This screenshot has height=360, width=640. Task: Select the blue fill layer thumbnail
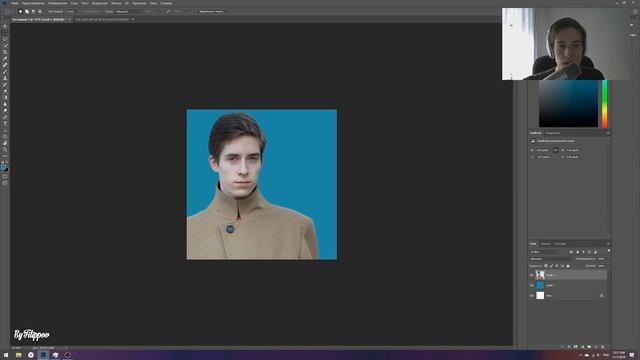[540, 285]
